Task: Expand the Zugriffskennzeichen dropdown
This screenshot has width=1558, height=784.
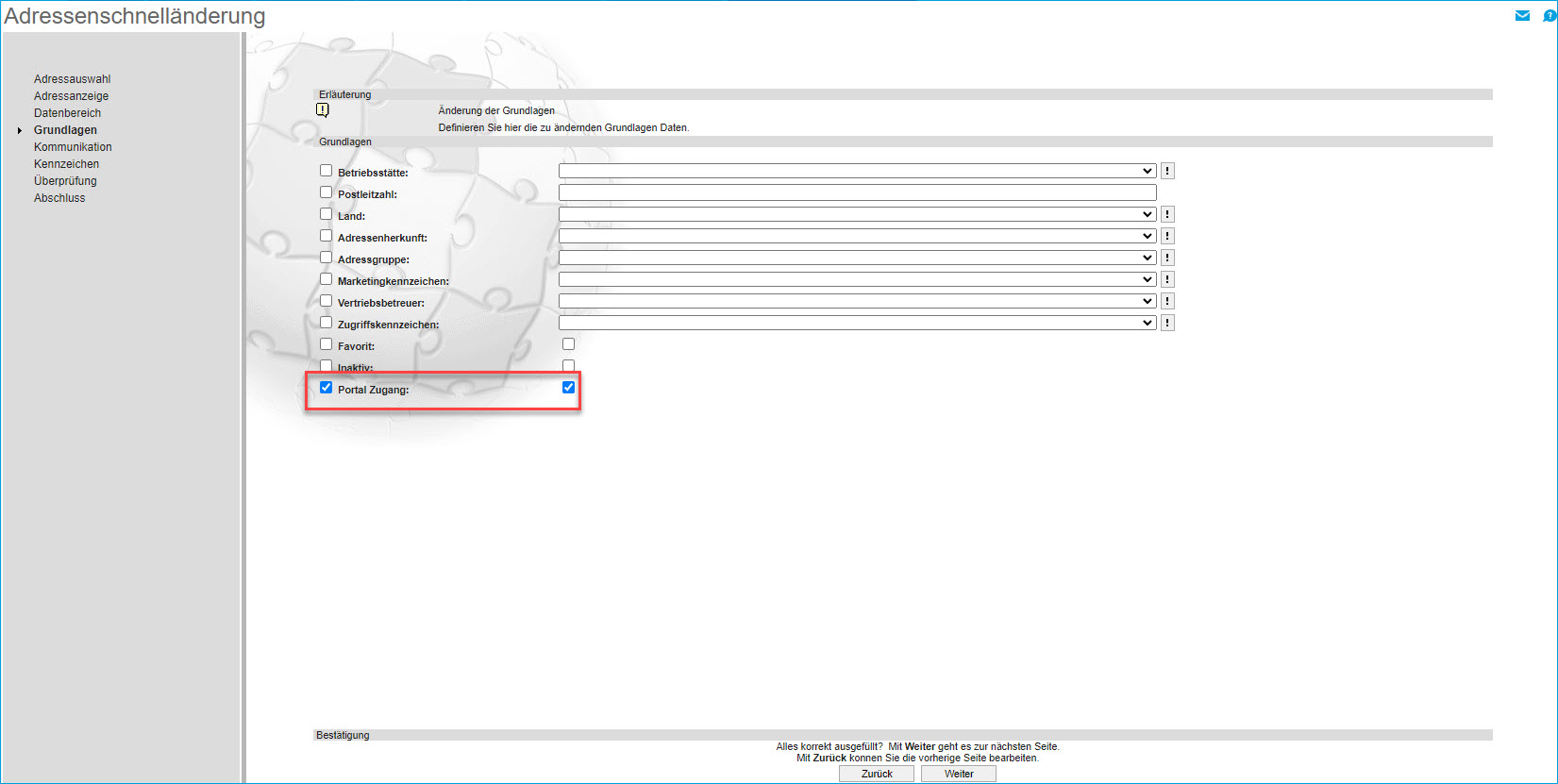Action: point(857,323)
